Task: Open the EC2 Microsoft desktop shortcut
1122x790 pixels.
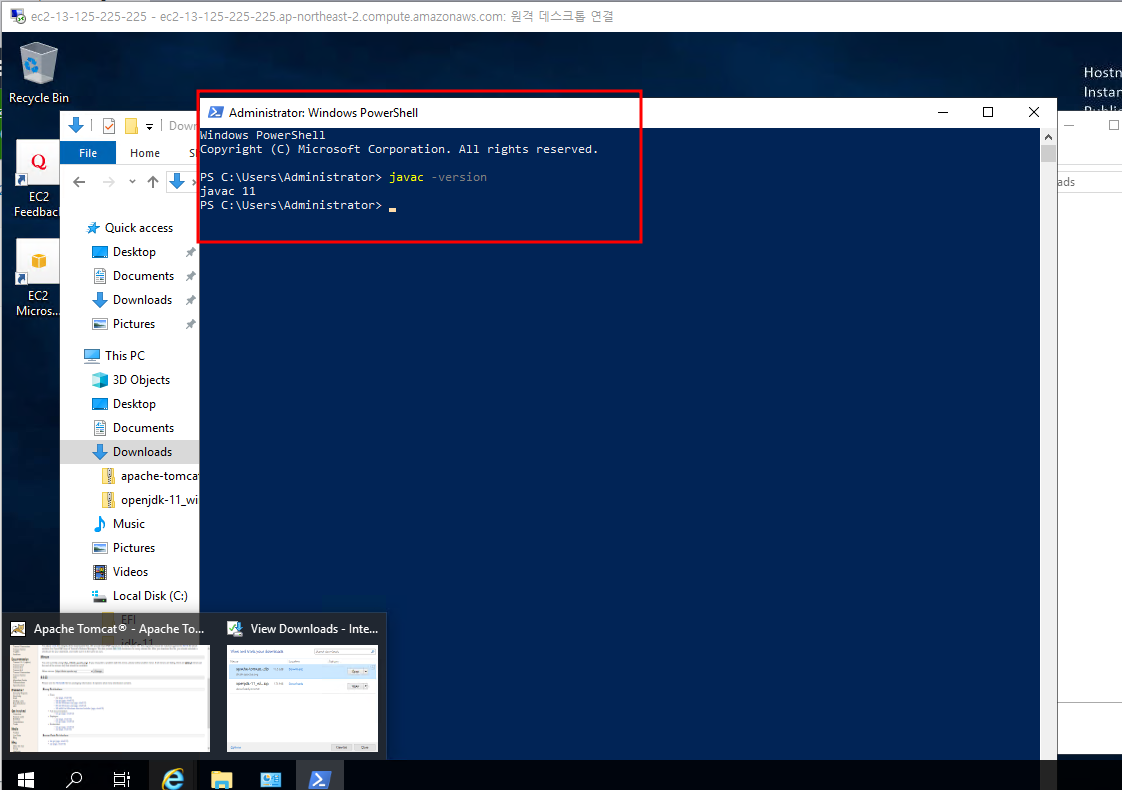Action: [x=37, y=278]
